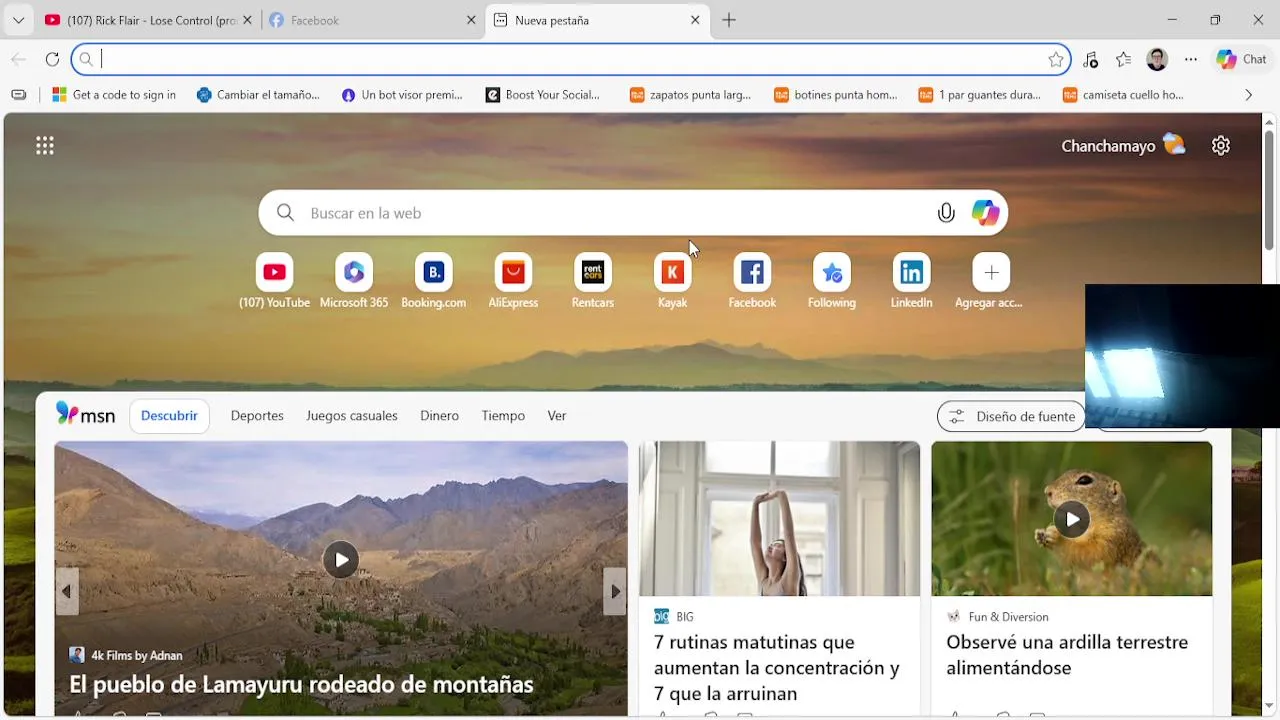Open the Facebook quick link tile
Screen dimensions: 1280x720
tap(752, 272)
